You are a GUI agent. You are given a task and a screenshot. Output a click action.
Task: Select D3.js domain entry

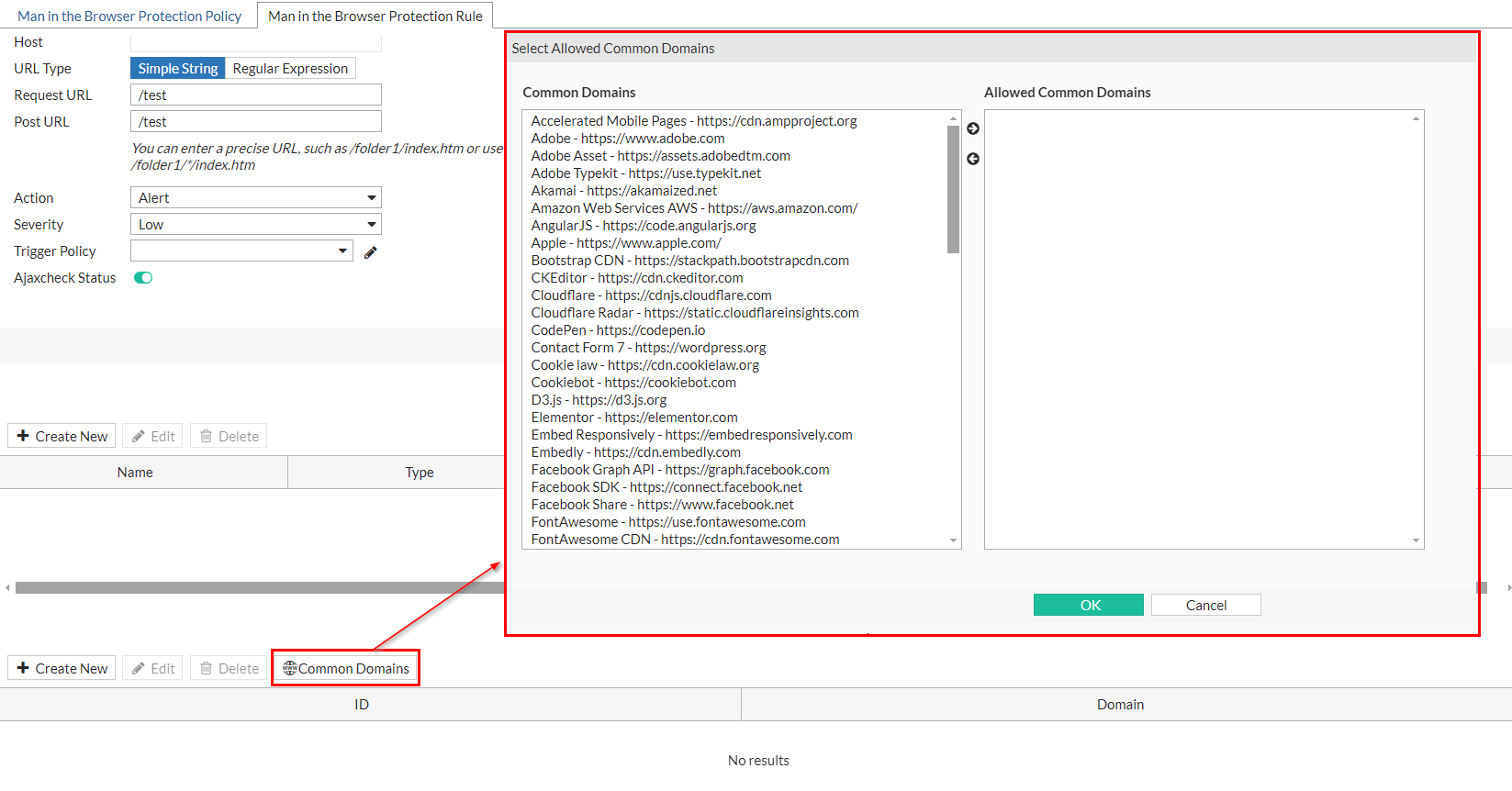(599, 400)
